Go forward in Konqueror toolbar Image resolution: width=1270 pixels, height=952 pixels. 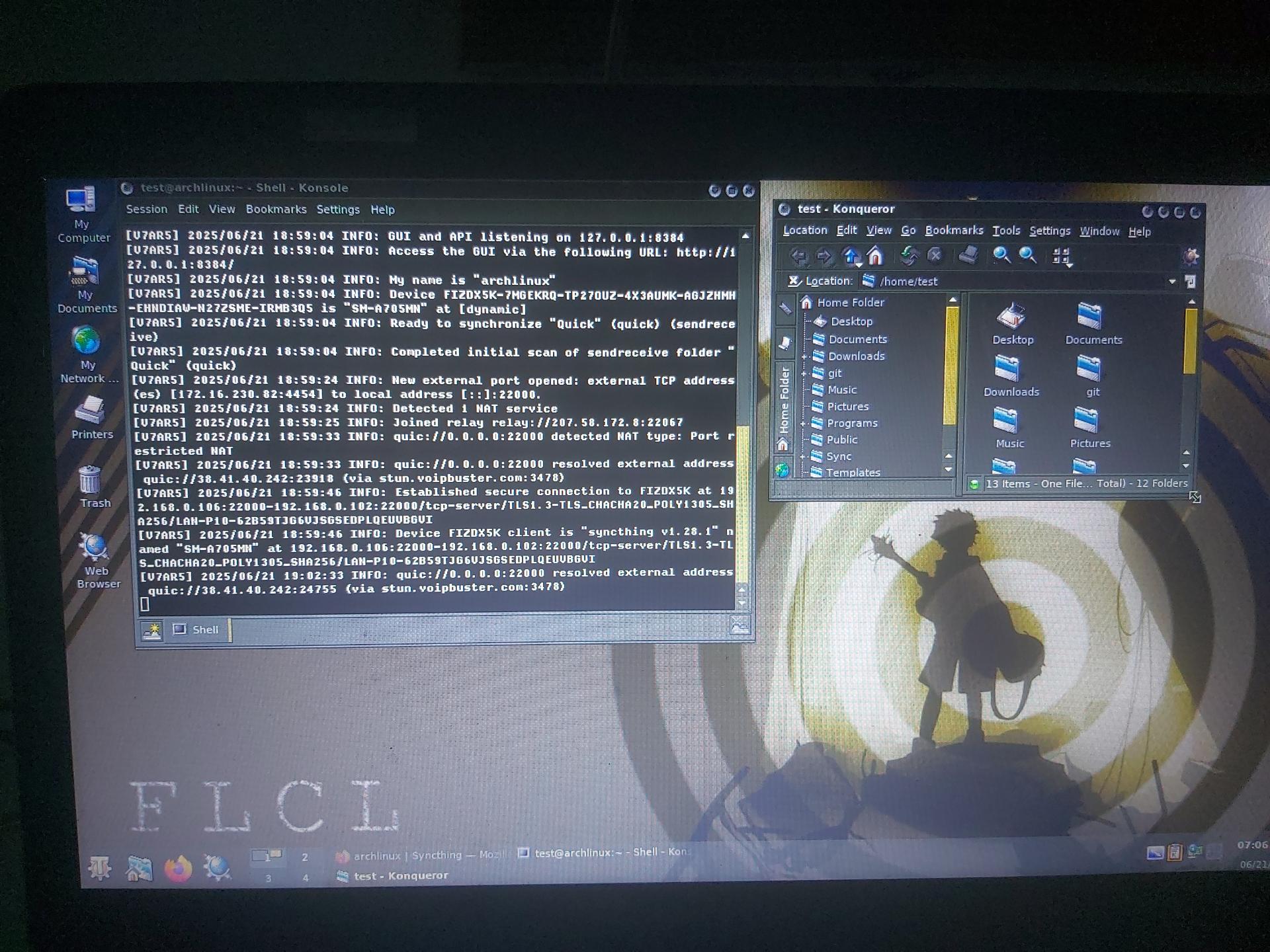[x=824, y=256]
